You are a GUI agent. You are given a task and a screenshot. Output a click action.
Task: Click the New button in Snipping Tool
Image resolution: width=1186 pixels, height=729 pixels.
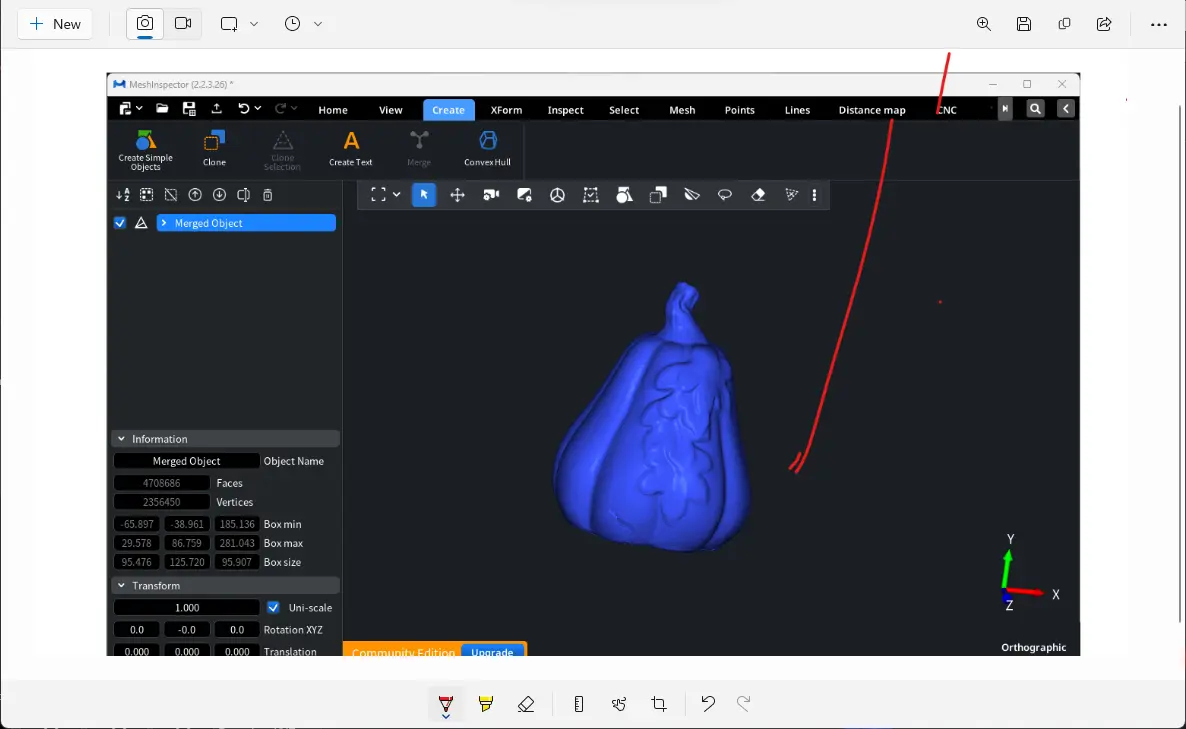[54, 24]
